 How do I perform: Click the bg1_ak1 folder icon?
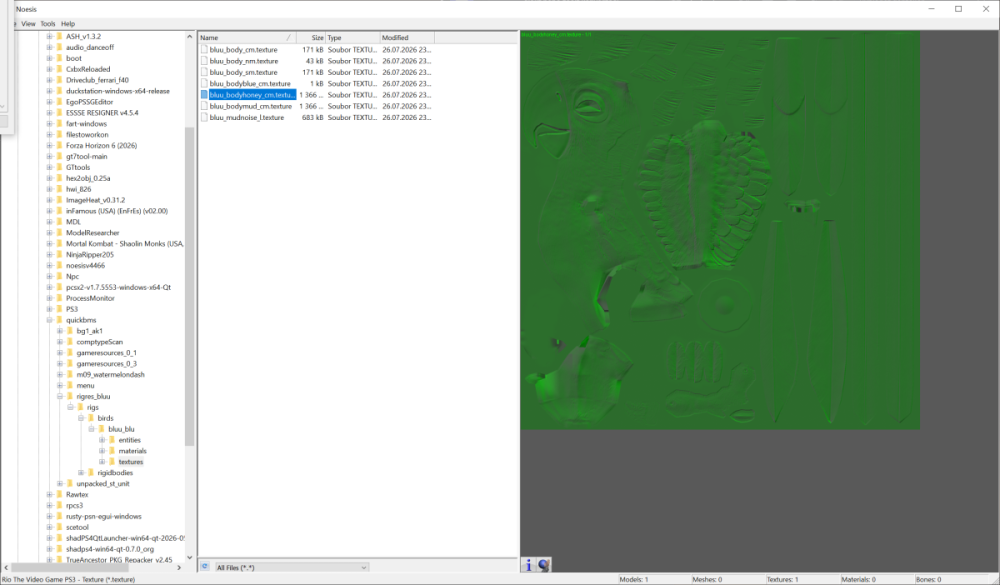tap(70, 330)
